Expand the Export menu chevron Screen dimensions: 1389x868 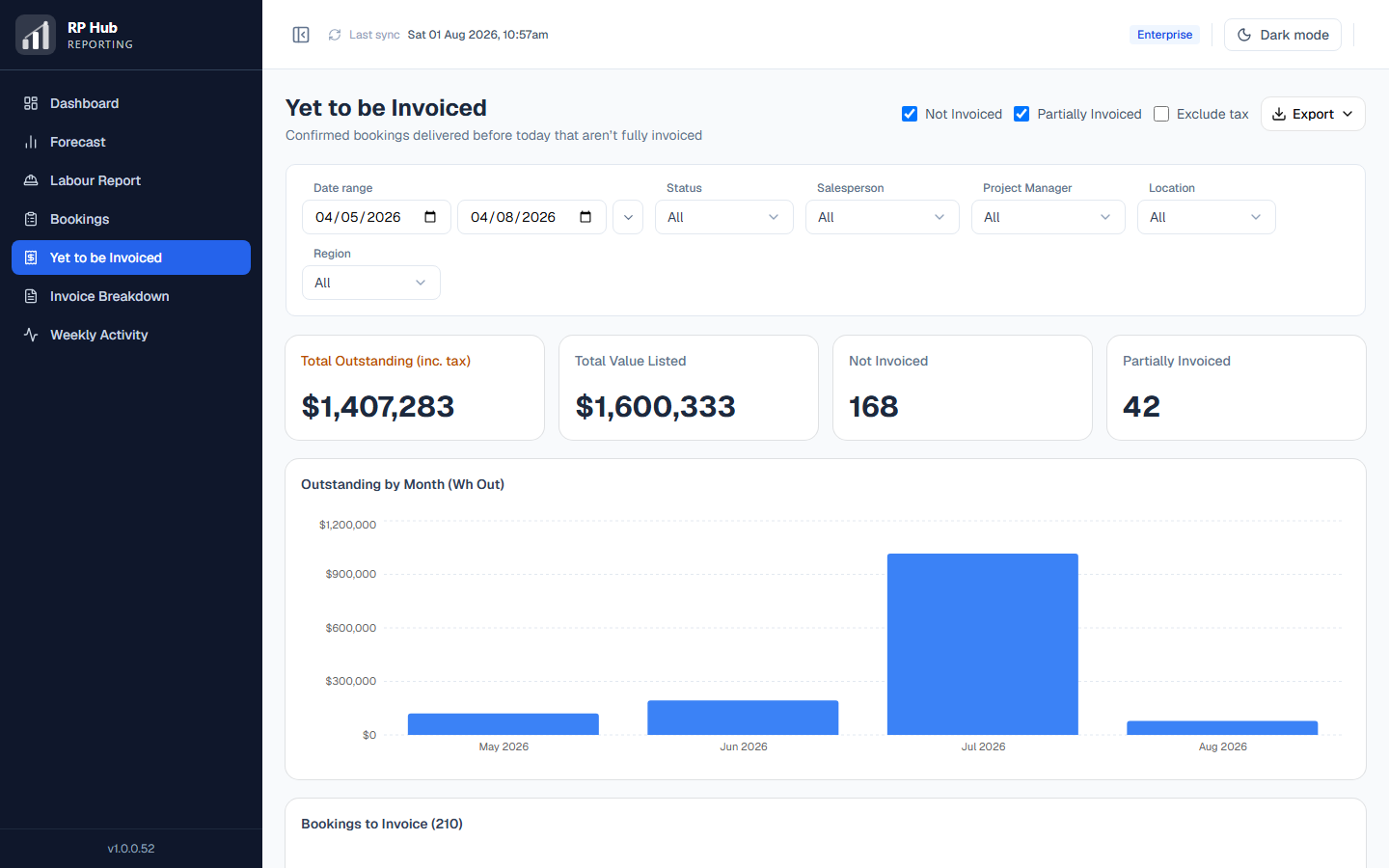pyautogui.click(x=1348, y=114)
